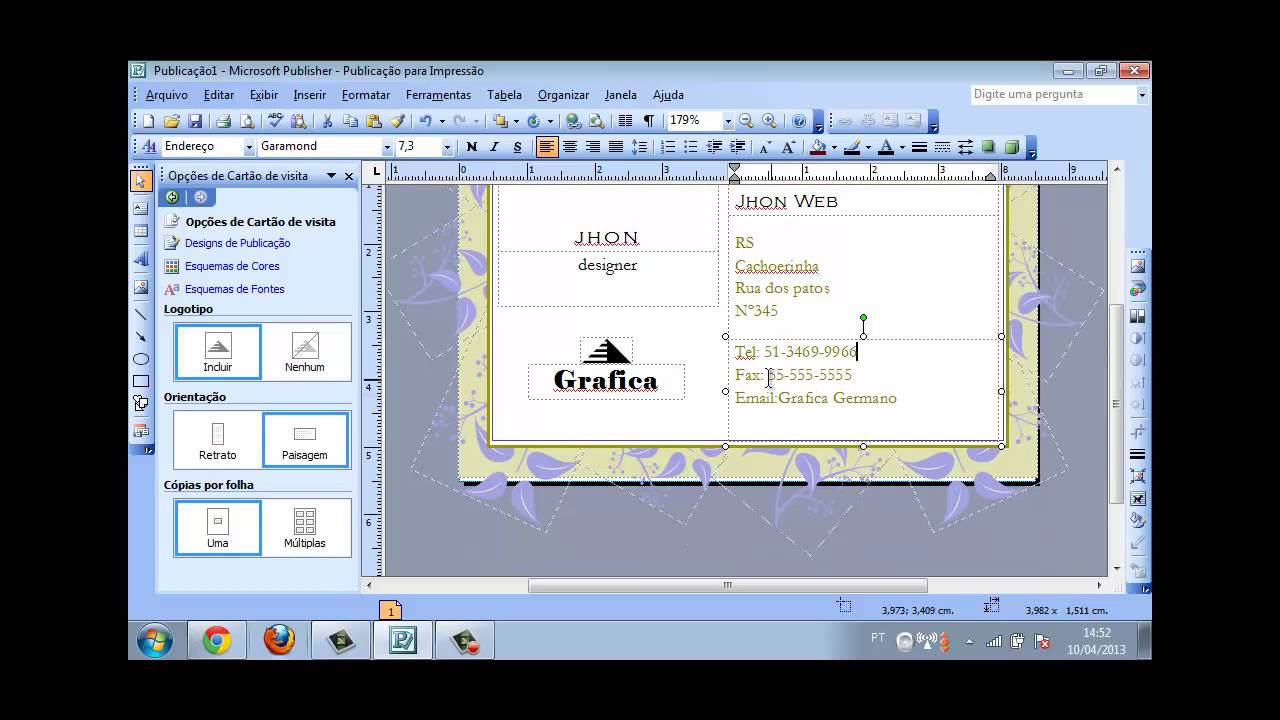The height and width of the screenshot is (720, 1280).
Task: Toggle Bold (N) formatting
Action: coord(471,147)
